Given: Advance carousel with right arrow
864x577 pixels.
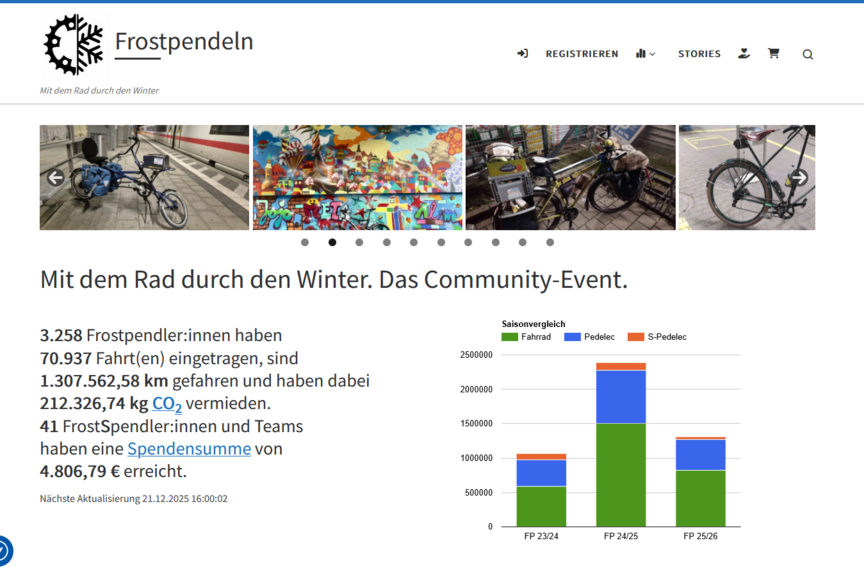Looking at the screenshot, I should tap(798, 178).
